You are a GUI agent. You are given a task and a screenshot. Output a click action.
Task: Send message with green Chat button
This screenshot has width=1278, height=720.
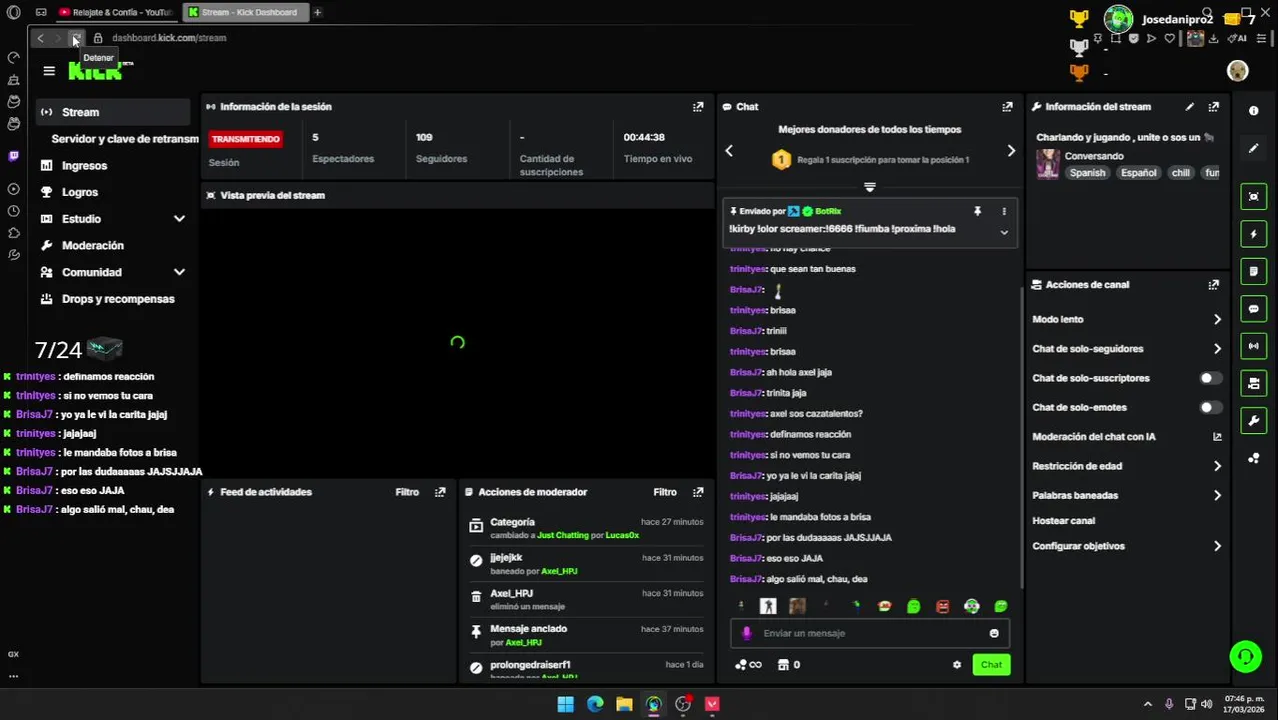click(x=991, y=665)
